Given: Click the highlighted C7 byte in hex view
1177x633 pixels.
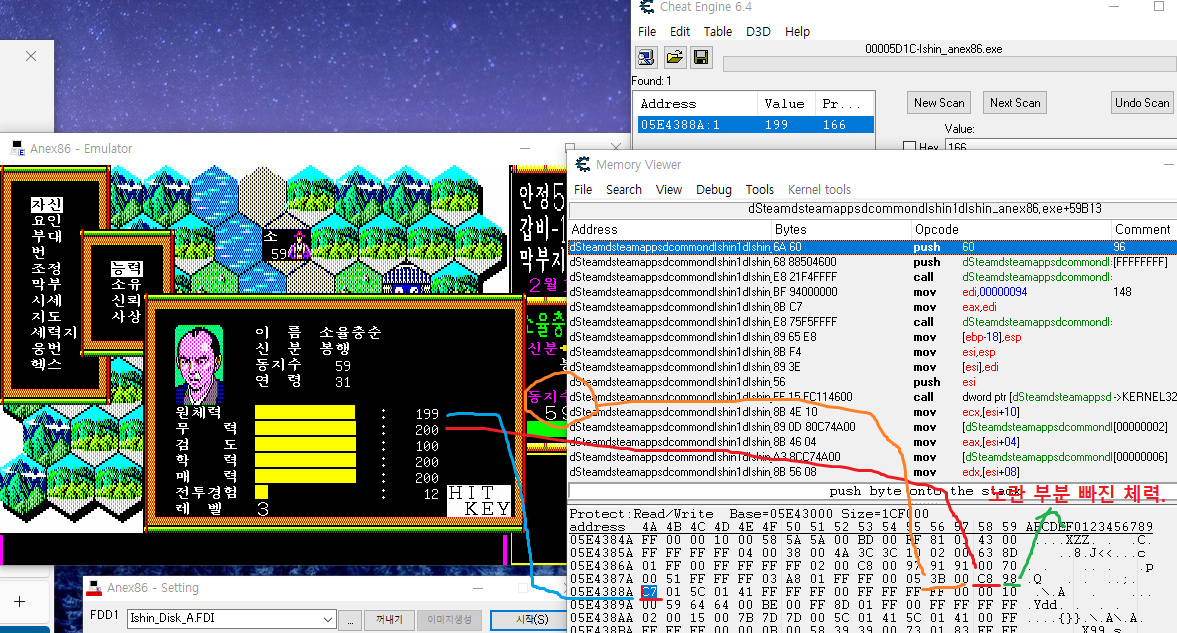Looking at the screenshot, I should pyautogui.click(x=649, y=592).
